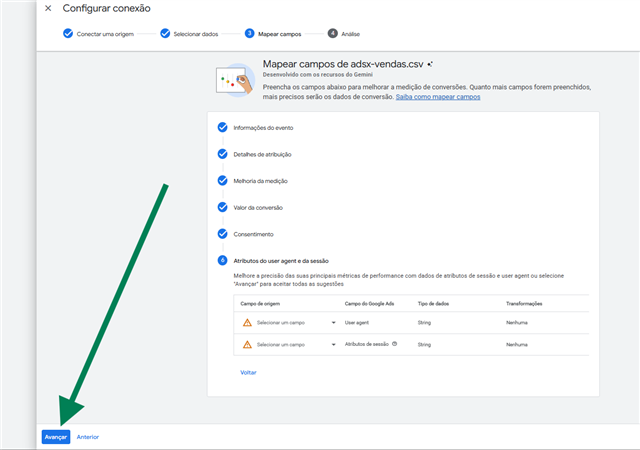Open the Valor da conversão section
640x450 pixels.
[258, 207]
